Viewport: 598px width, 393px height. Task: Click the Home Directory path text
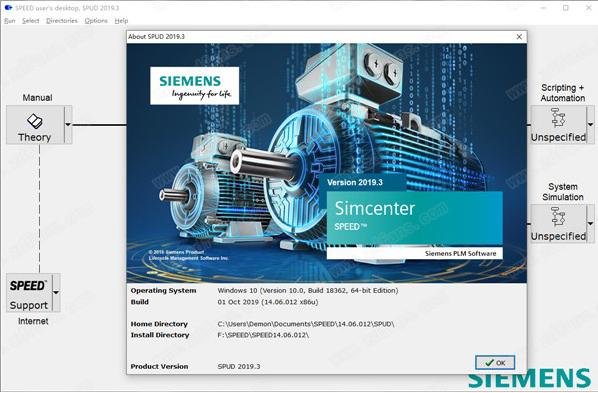point(306,324)
